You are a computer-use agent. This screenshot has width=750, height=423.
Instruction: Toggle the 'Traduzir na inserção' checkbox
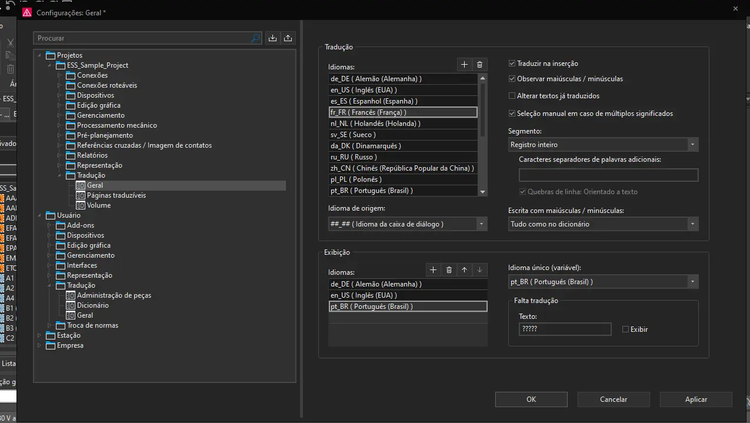[513, 63]
